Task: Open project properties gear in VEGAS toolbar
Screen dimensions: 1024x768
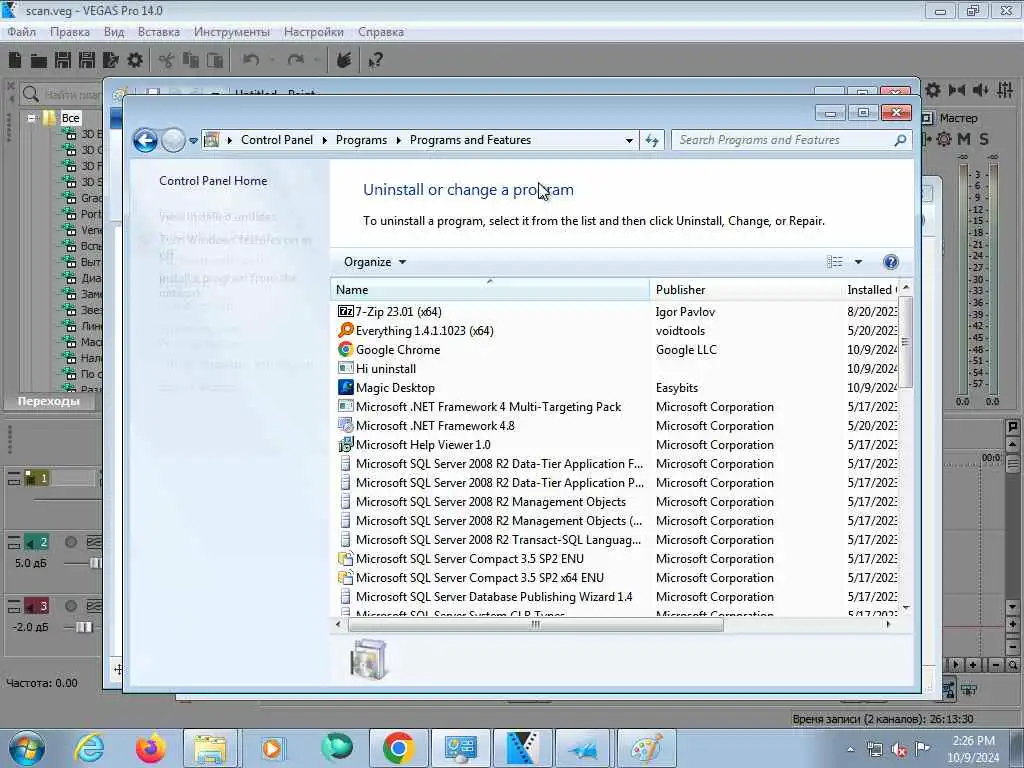Action: click(x=135, y=60)
